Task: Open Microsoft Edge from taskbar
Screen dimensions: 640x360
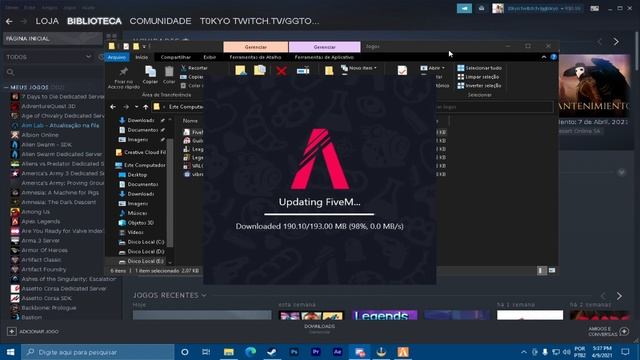Action: 250,352
